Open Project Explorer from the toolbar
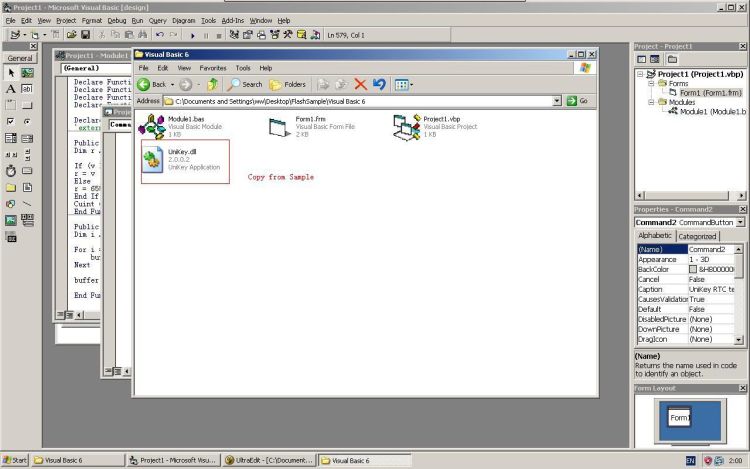The image size is (750, 469). point(234,34)
